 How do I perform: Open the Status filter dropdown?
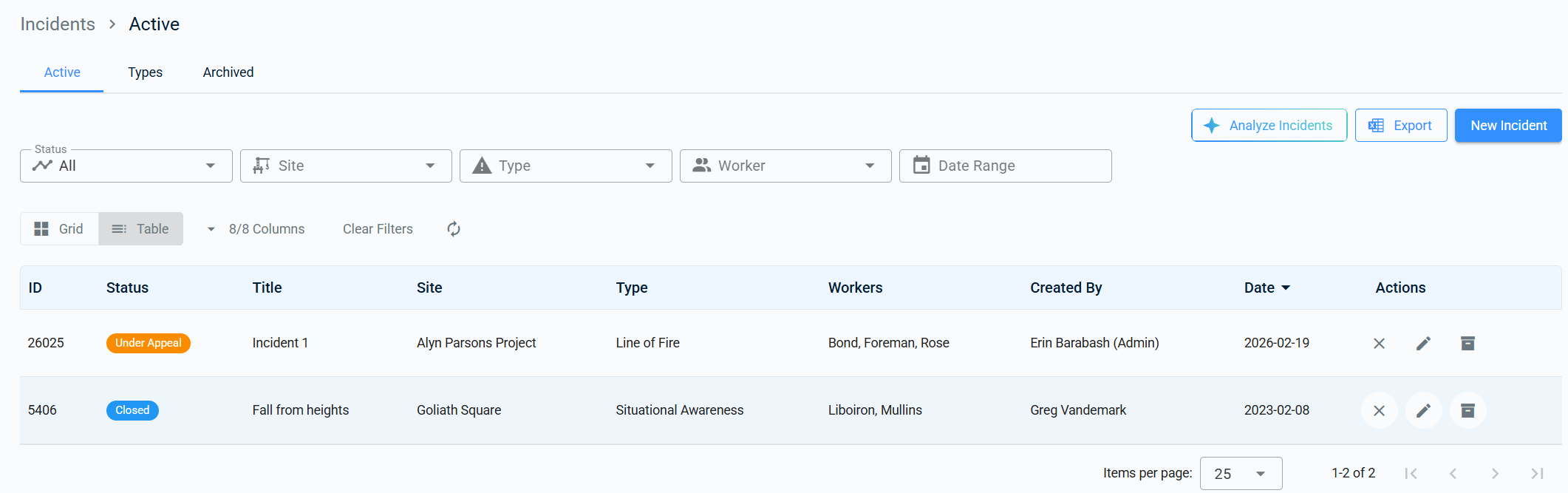[126, 166]
